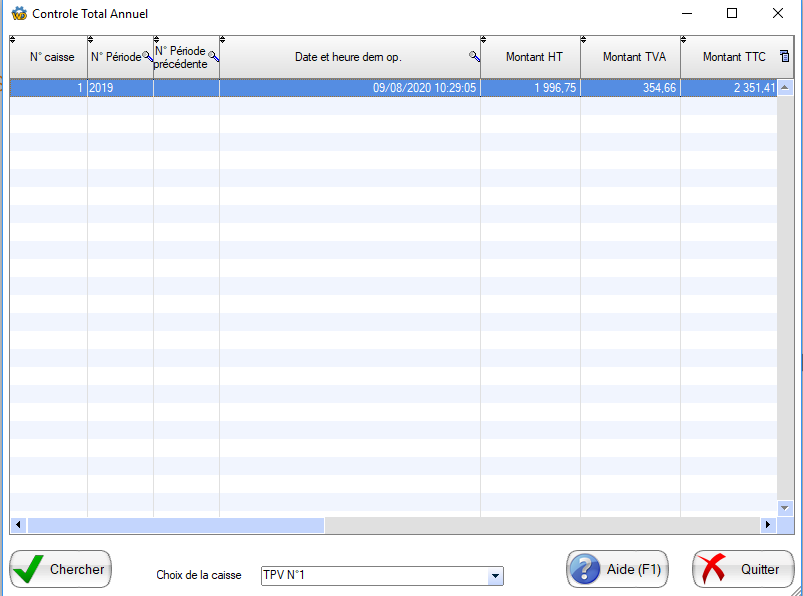Viewport: 803px width, 596px height.
Task: Click the magnifier in Date et heure header
Action: click(474, 57)
